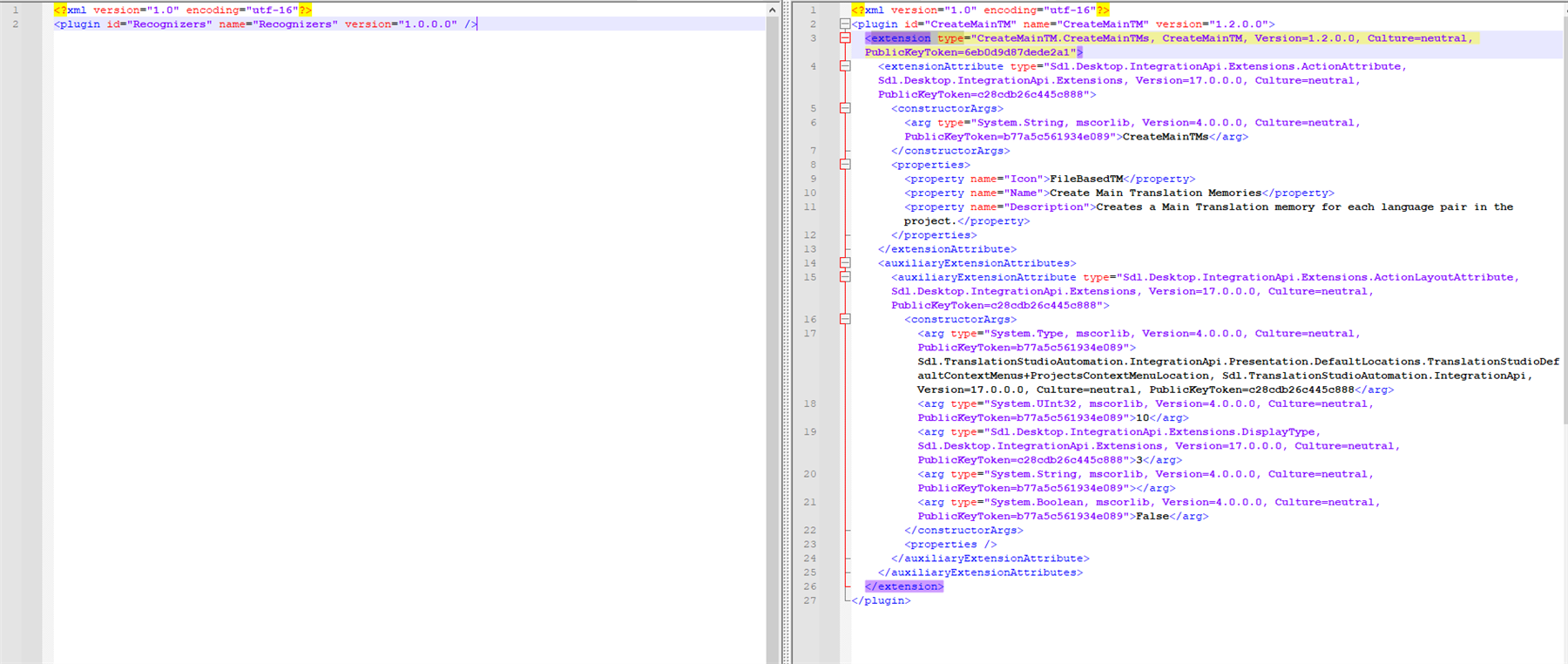Click line number 2 in left pane margin
Image resolution: width=1568 pixels, height=664 pixels.
pyautogui.click(x=16, y=24)
